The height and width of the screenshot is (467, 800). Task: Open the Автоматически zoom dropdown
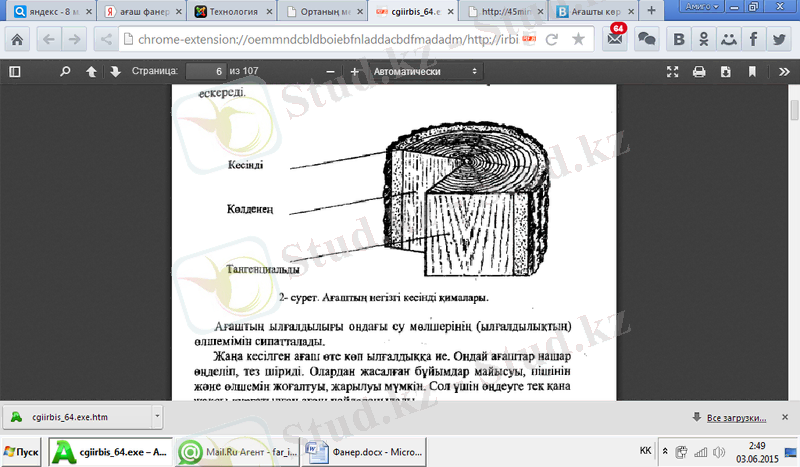coord(425,72)
